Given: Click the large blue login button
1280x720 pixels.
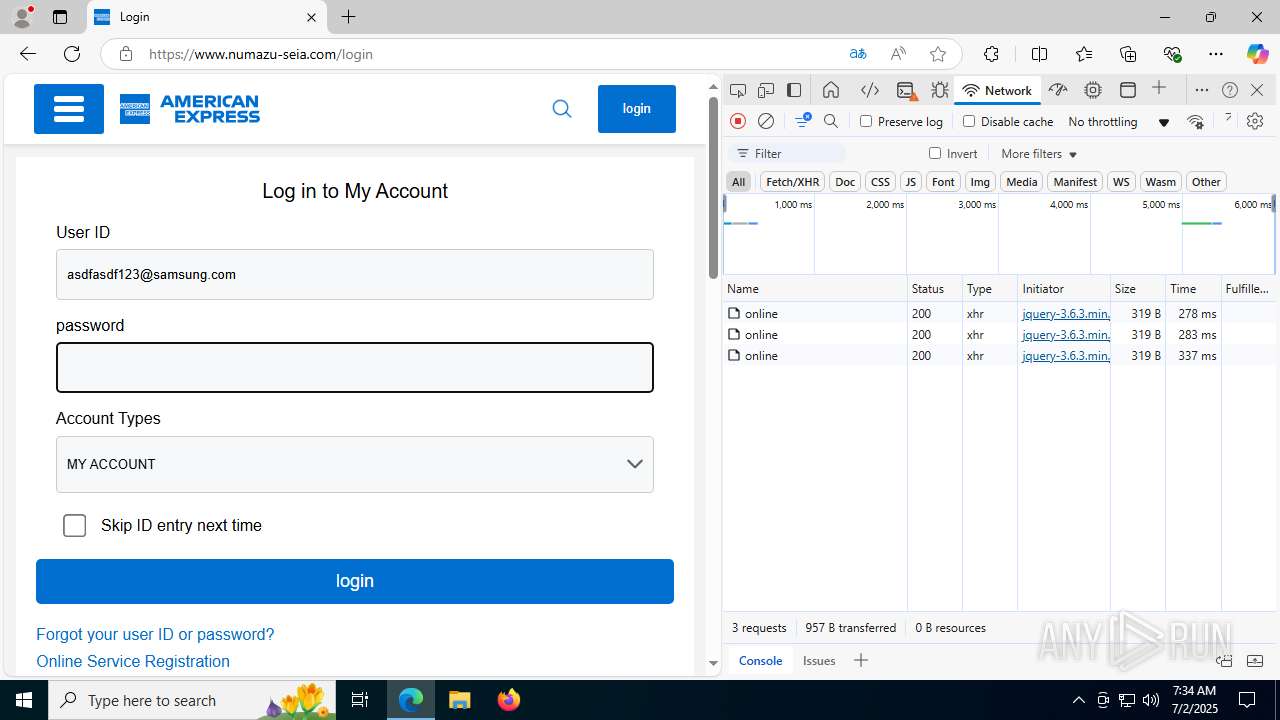Looking at the screenshot, I should click(355, 581).
